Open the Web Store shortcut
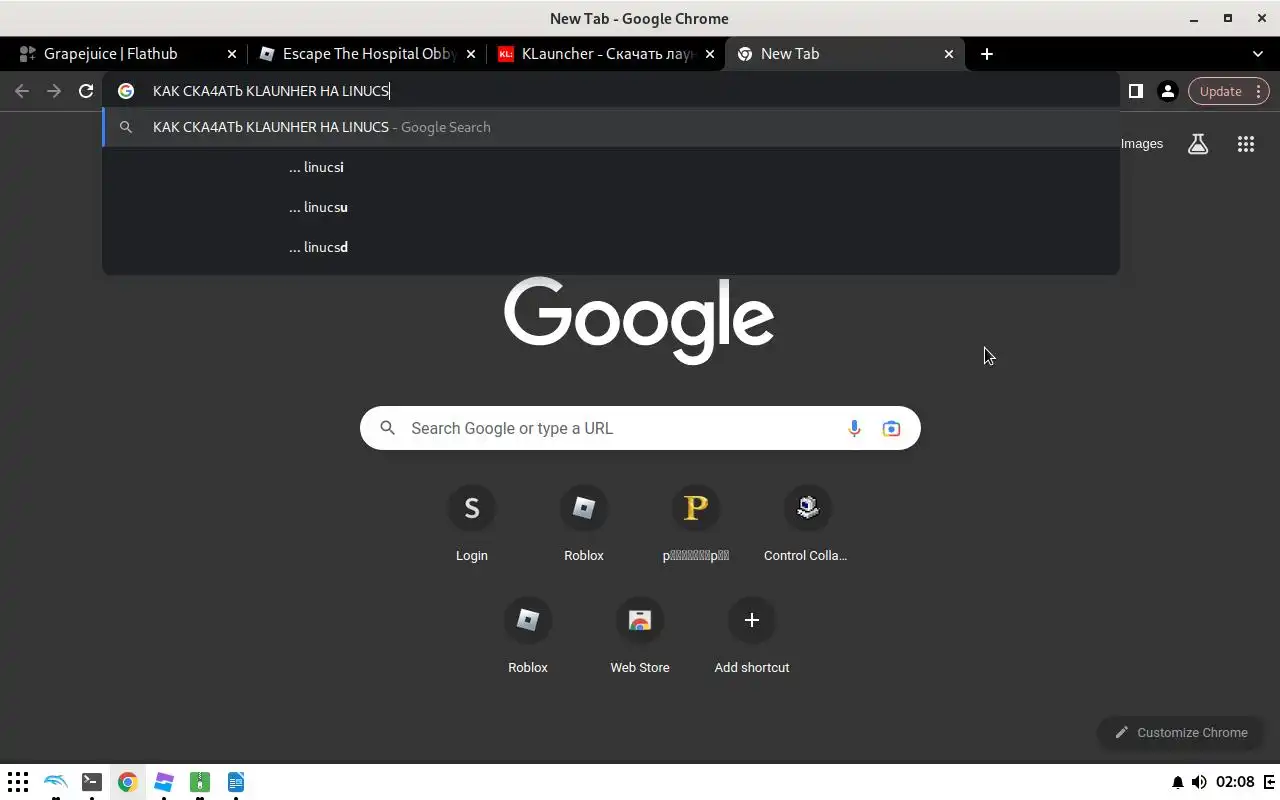 (640, 636)
